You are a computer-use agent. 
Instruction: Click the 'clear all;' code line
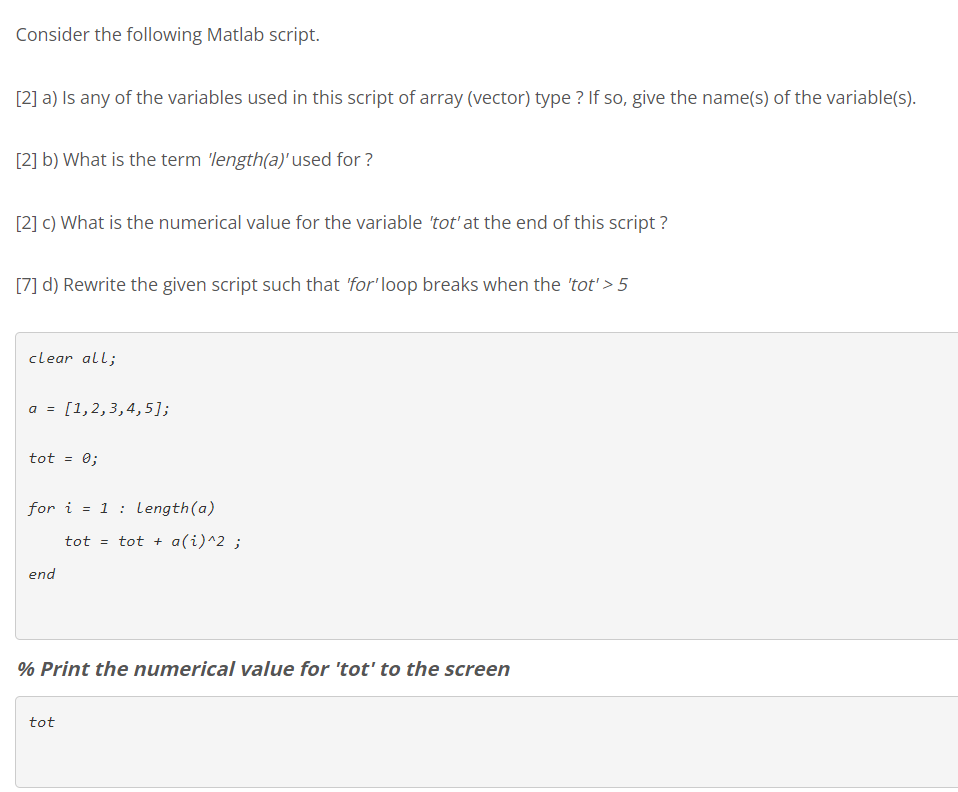[72, 358]
